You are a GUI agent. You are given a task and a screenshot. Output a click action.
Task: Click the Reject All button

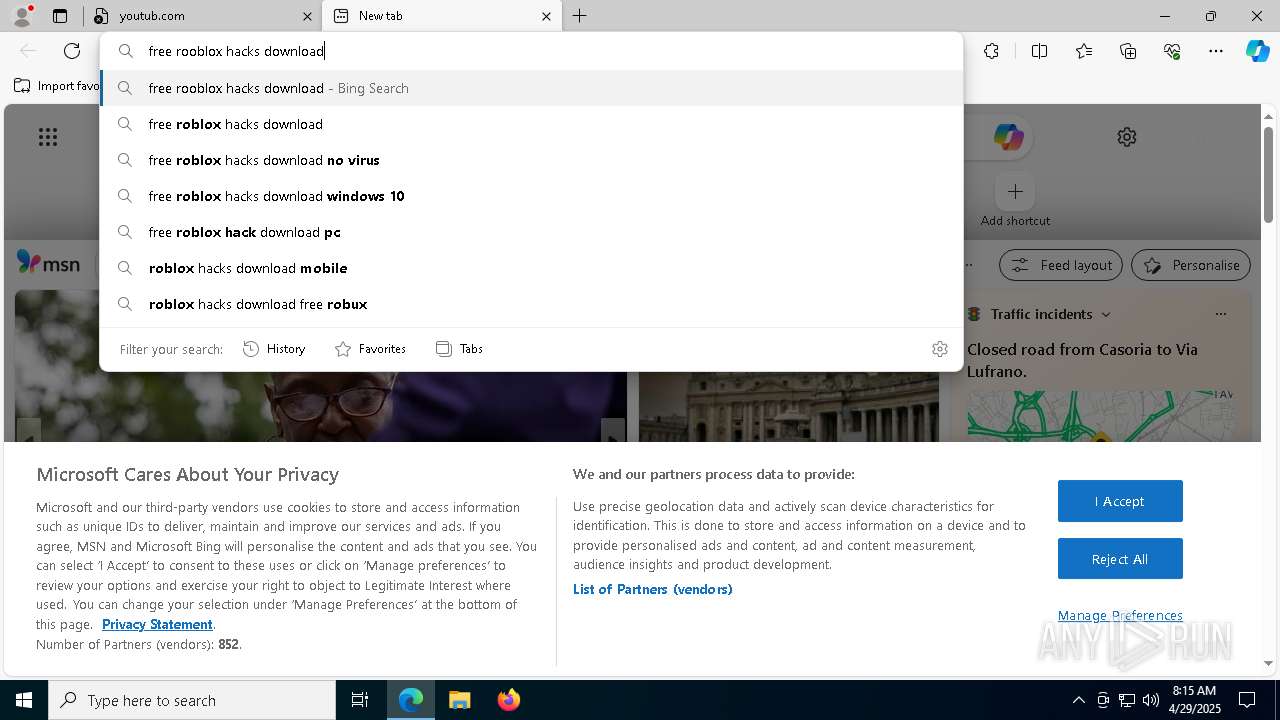[1120, 559]
